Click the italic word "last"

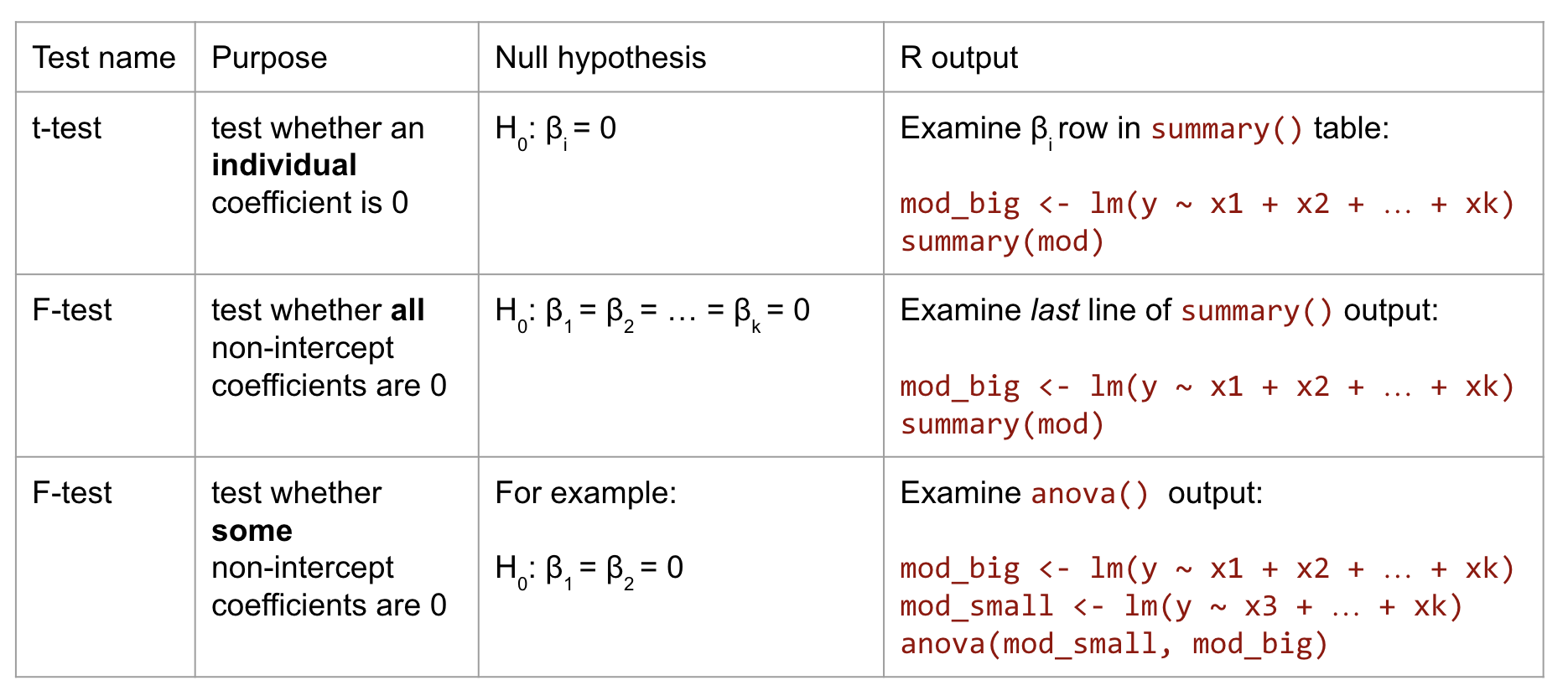(1055, 310)
